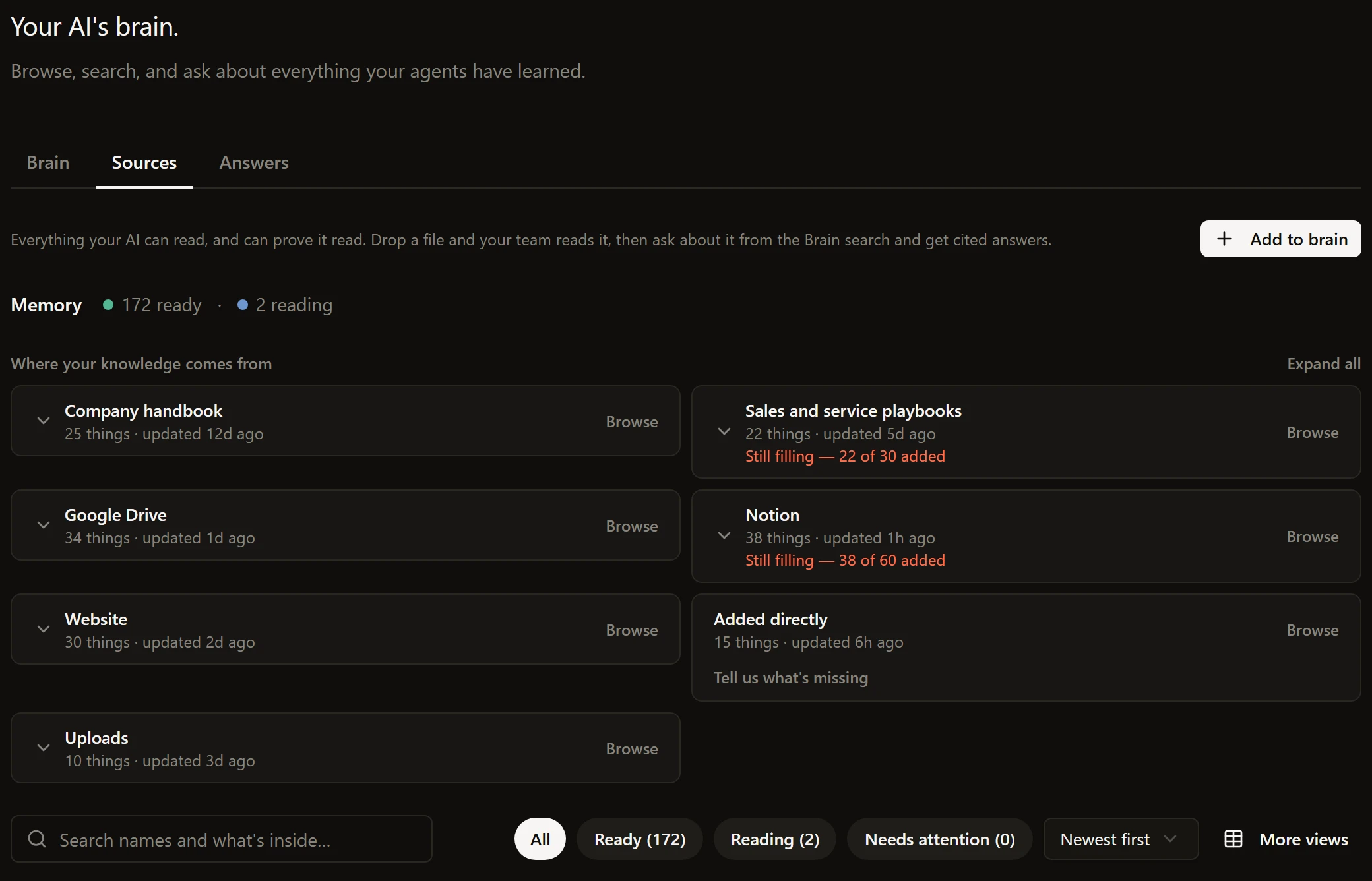Click the magnifier icon in search box
Viewport: 1372px width, 881px height.
pos(37,839)
